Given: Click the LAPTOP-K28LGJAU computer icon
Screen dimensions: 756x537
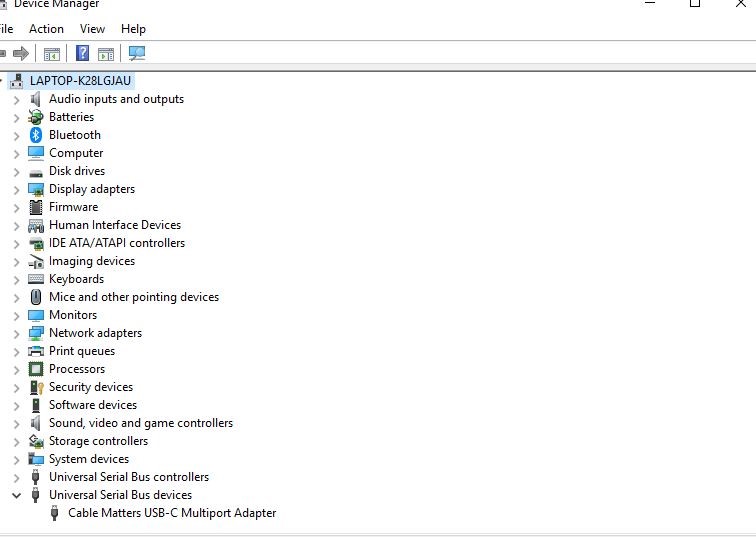Looking at the screenshot, I should tap(17, 81).
